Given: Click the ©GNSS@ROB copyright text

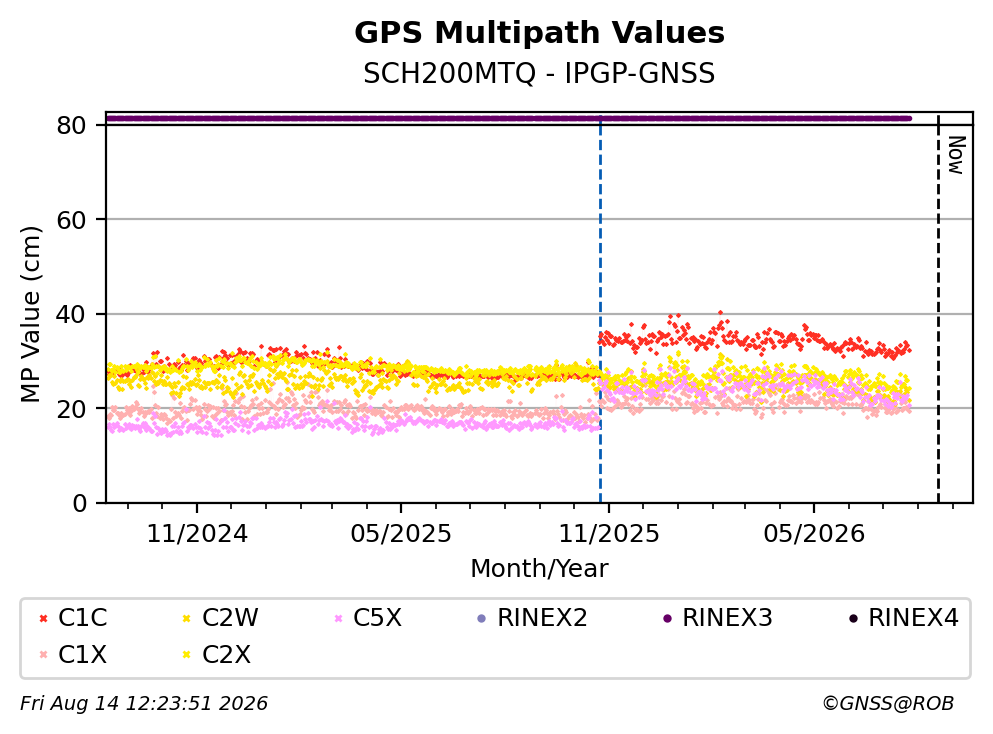Looking at the screenshot, I should 888,704.
